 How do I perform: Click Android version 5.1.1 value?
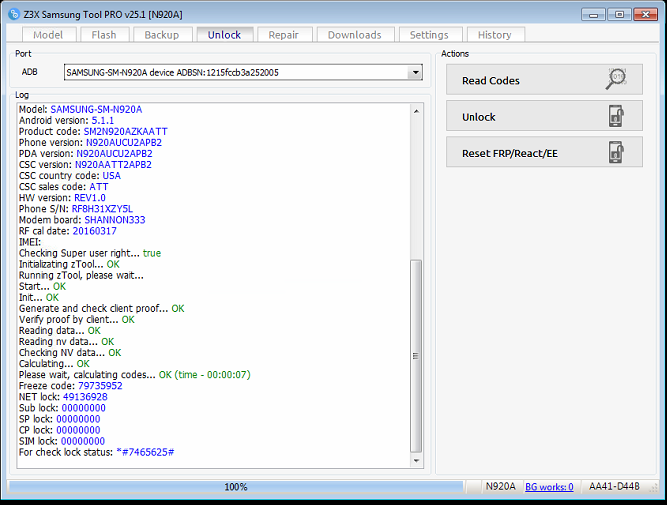(103, 121)
